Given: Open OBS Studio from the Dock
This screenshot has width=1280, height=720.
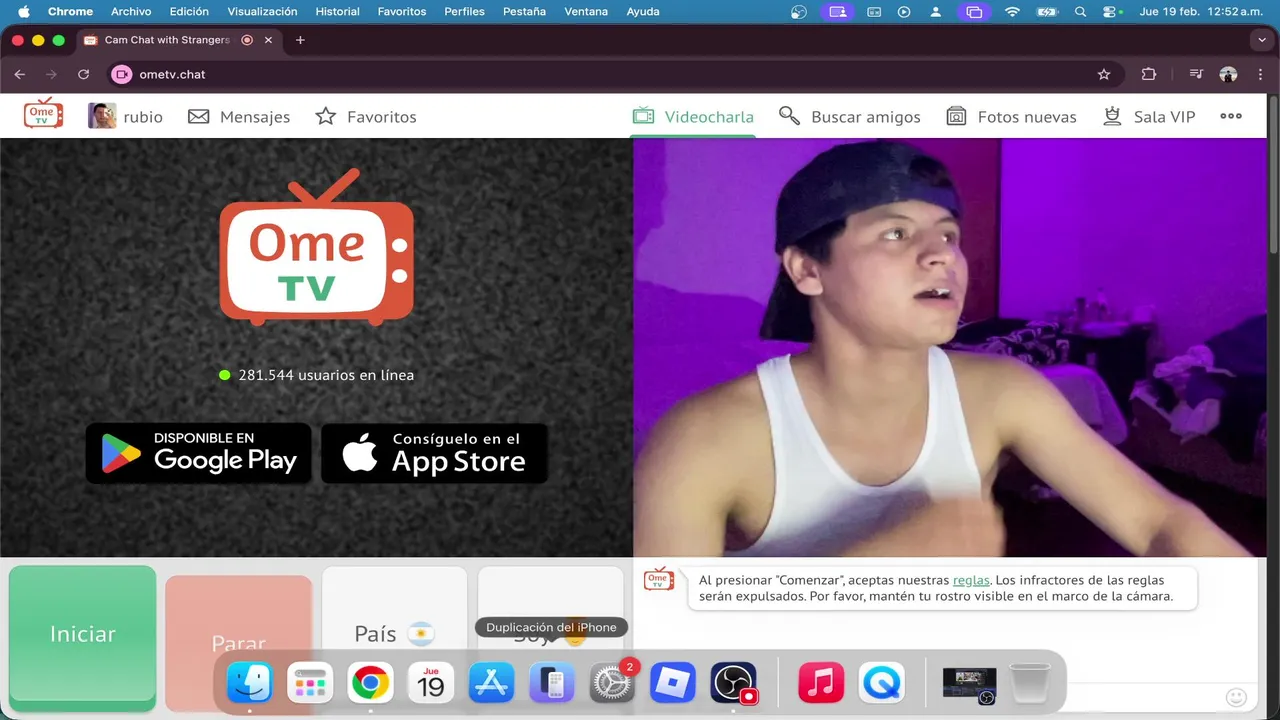Looking at the screenshot, I should click(x=734, y=684).
